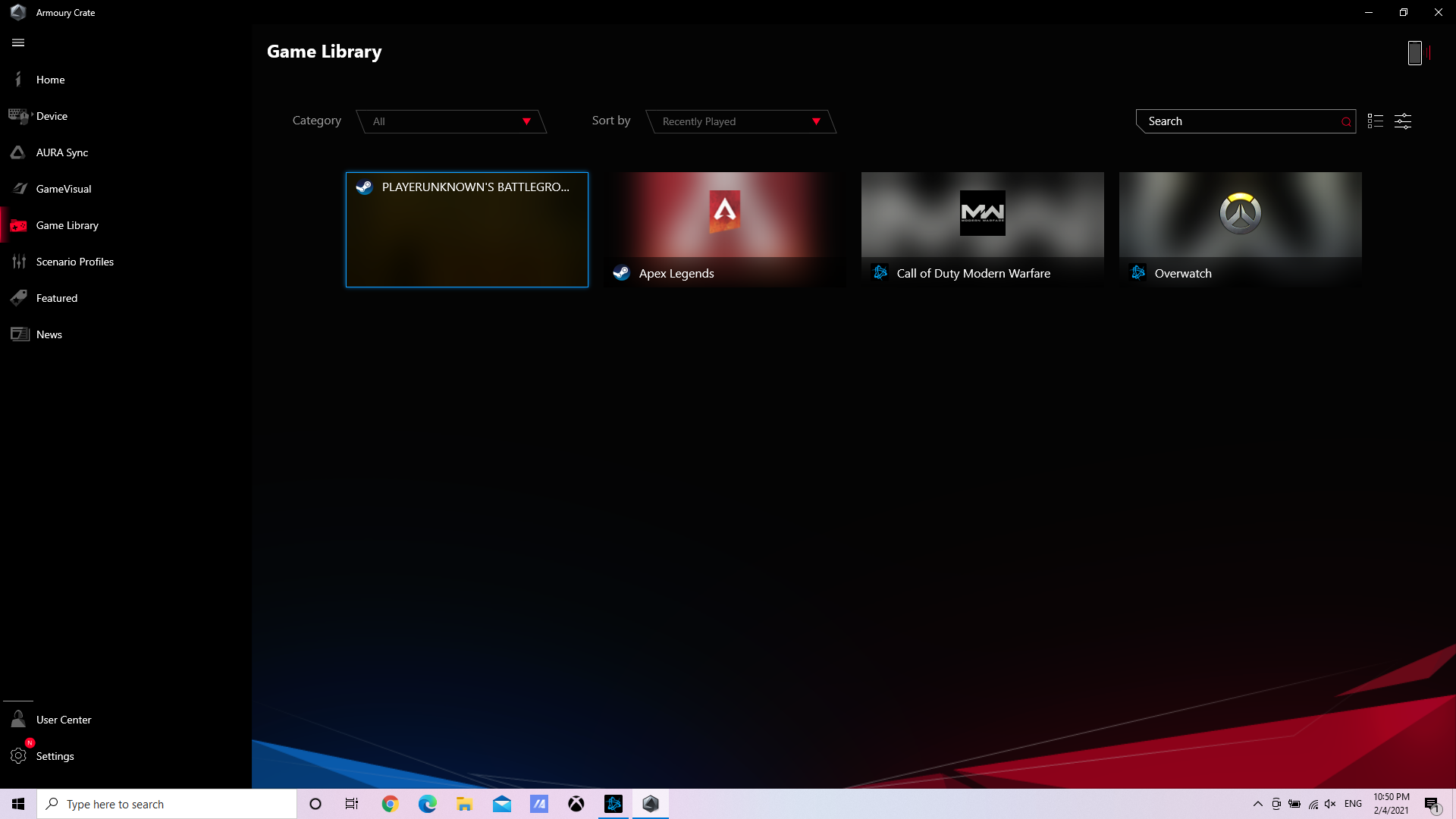Image resolution: width=1456 pixels, height=819 pixels.
Task: Click Armoury Crate taskbar icon
Action: click(x=651, y=804)
